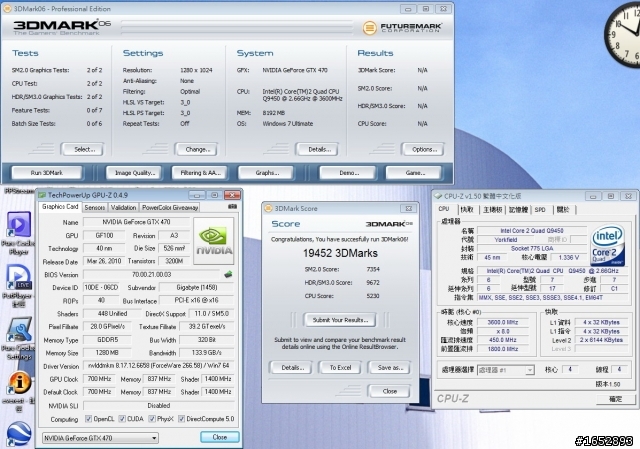Viewport: 640px width, 449px height.
Task: Click Details under the System section
Action: coord(318,149)
